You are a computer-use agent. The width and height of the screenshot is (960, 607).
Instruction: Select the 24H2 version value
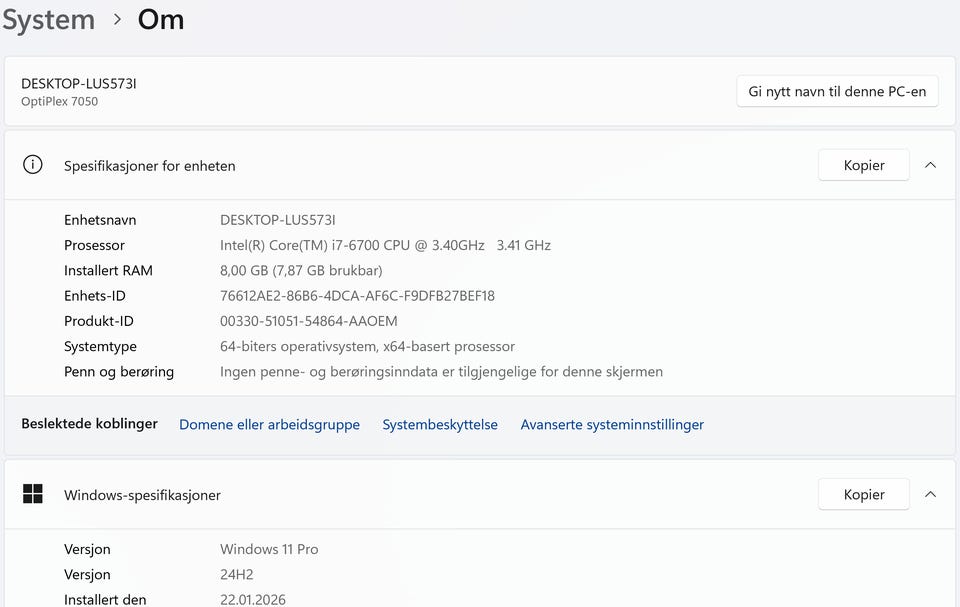point(236,575)
